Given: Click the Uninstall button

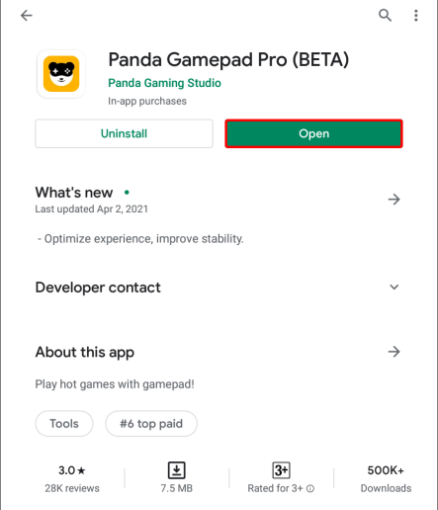Looking at the screenshot, I should click(124, 133).
